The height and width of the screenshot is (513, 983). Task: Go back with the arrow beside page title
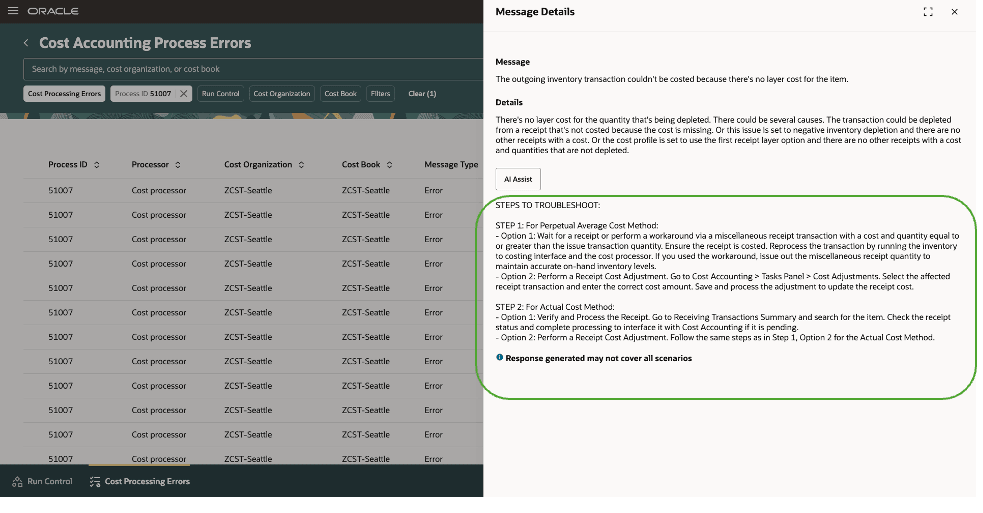coord(26,43)
